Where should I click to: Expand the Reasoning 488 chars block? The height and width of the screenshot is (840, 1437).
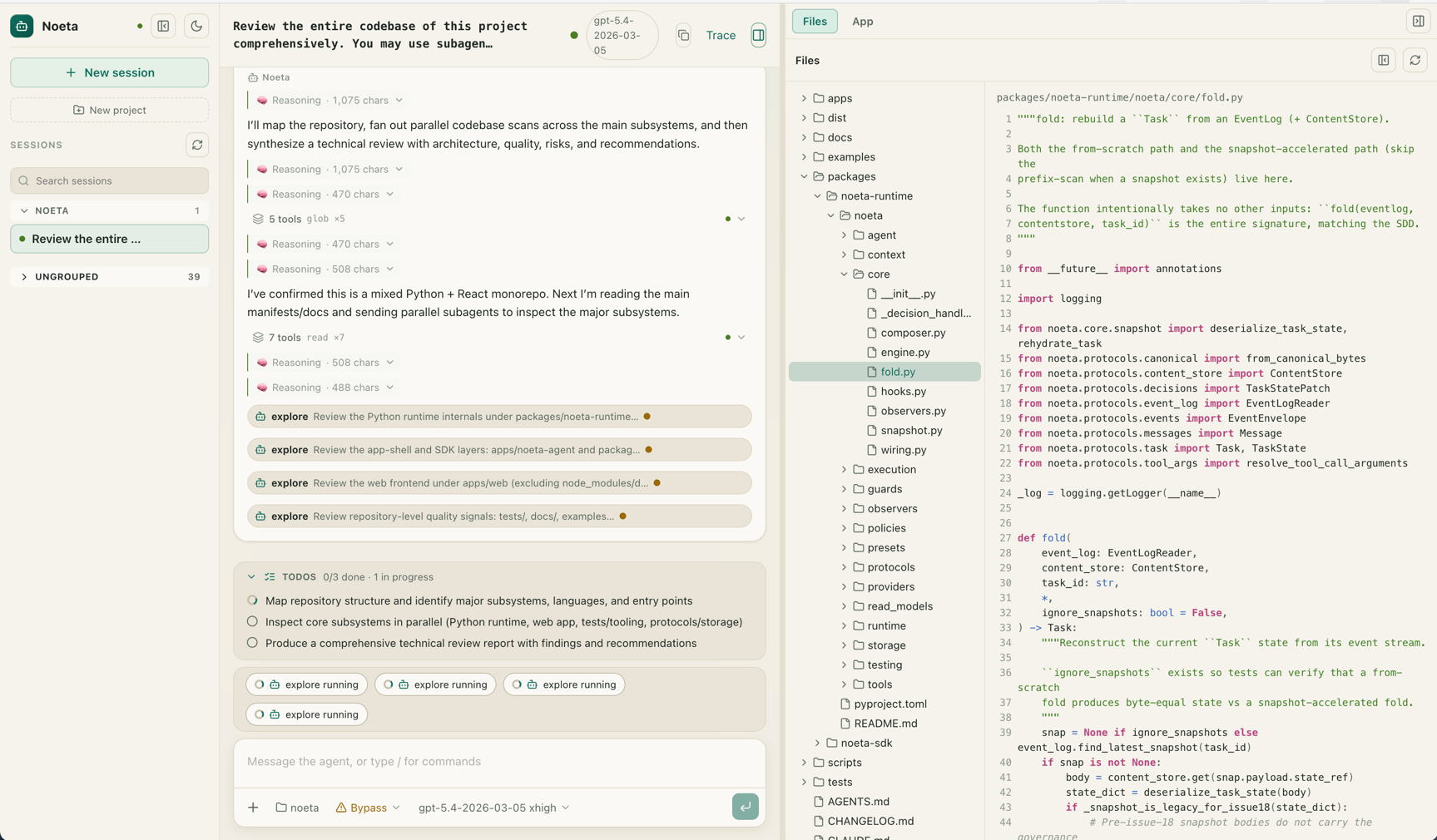coord(325,388)
